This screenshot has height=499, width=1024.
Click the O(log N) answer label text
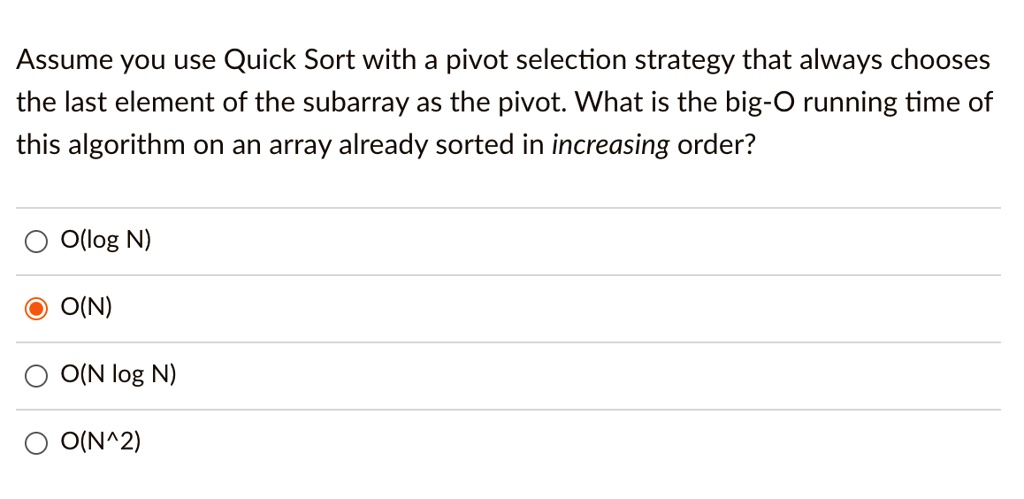106,241
